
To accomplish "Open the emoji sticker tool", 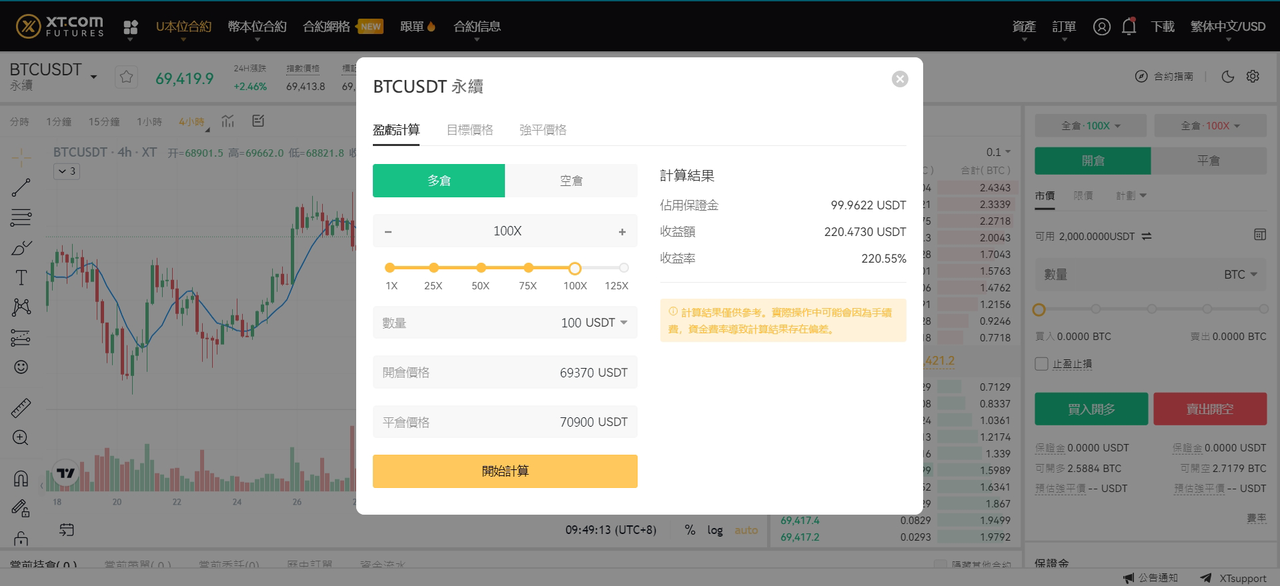I will click(21, 367).
